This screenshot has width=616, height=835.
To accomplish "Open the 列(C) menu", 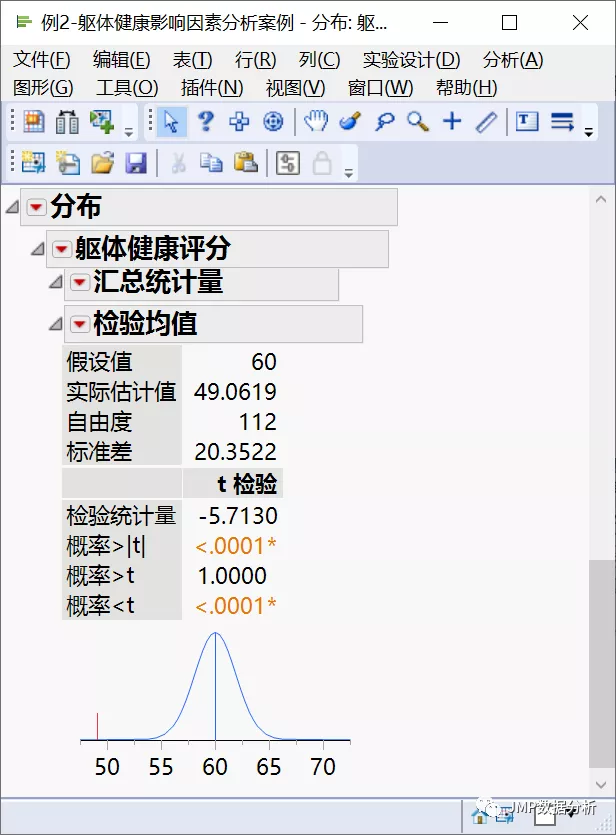I will [319, 60].
